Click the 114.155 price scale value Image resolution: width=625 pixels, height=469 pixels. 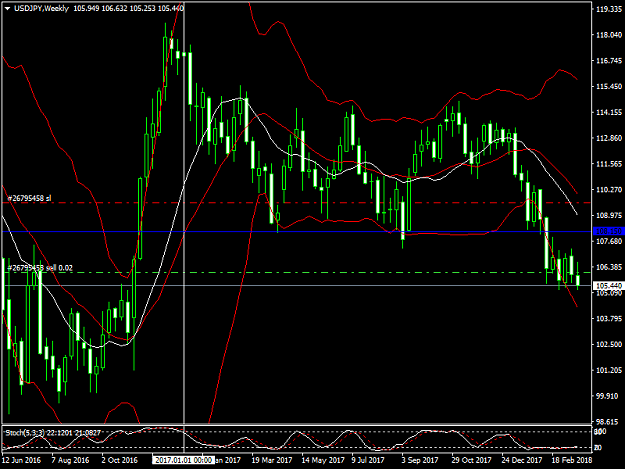pyautogui.click(x=609, y=112)
